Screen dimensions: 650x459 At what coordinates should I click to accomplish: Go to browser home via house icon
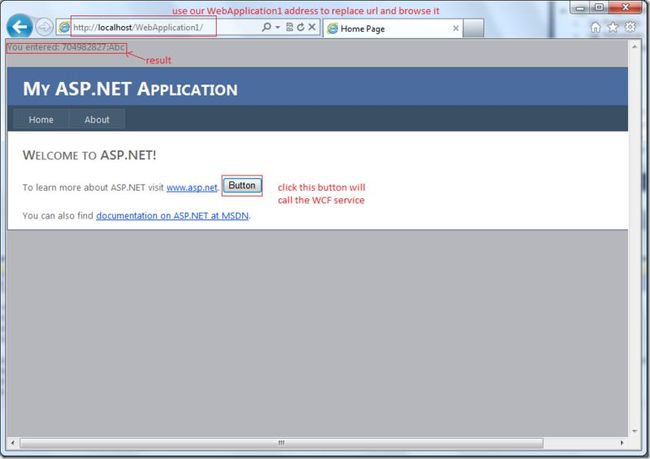pos(595,27)
